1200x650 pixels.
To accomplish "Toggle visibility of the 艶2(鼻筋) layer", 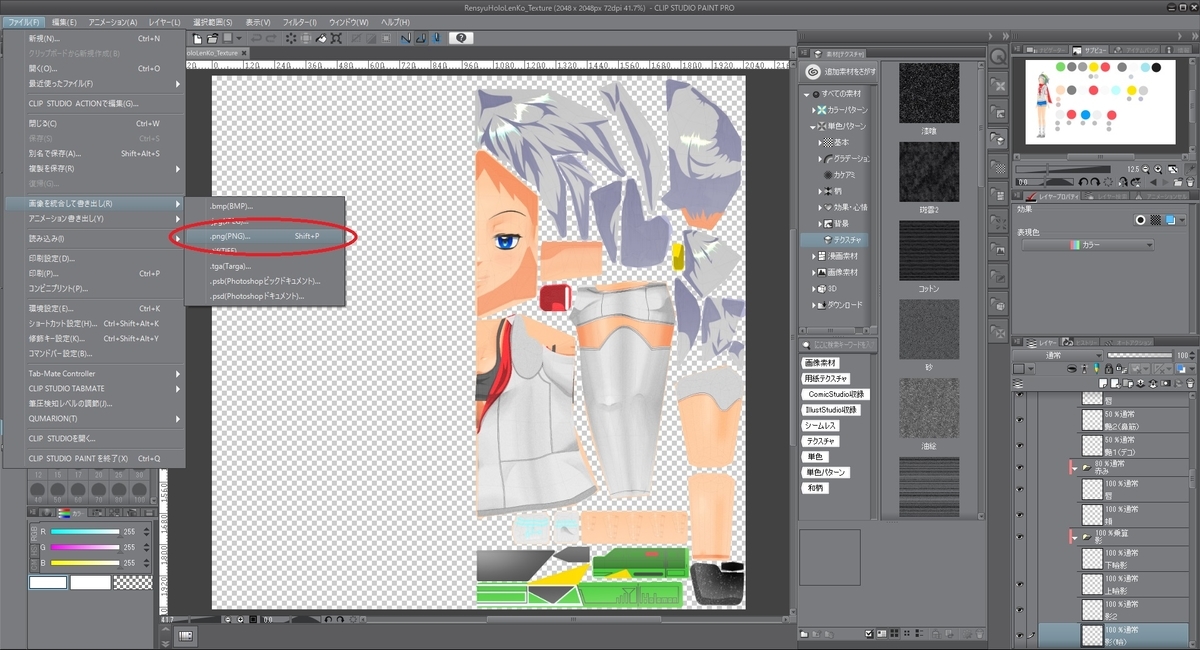I will [x=1020, y=420].
